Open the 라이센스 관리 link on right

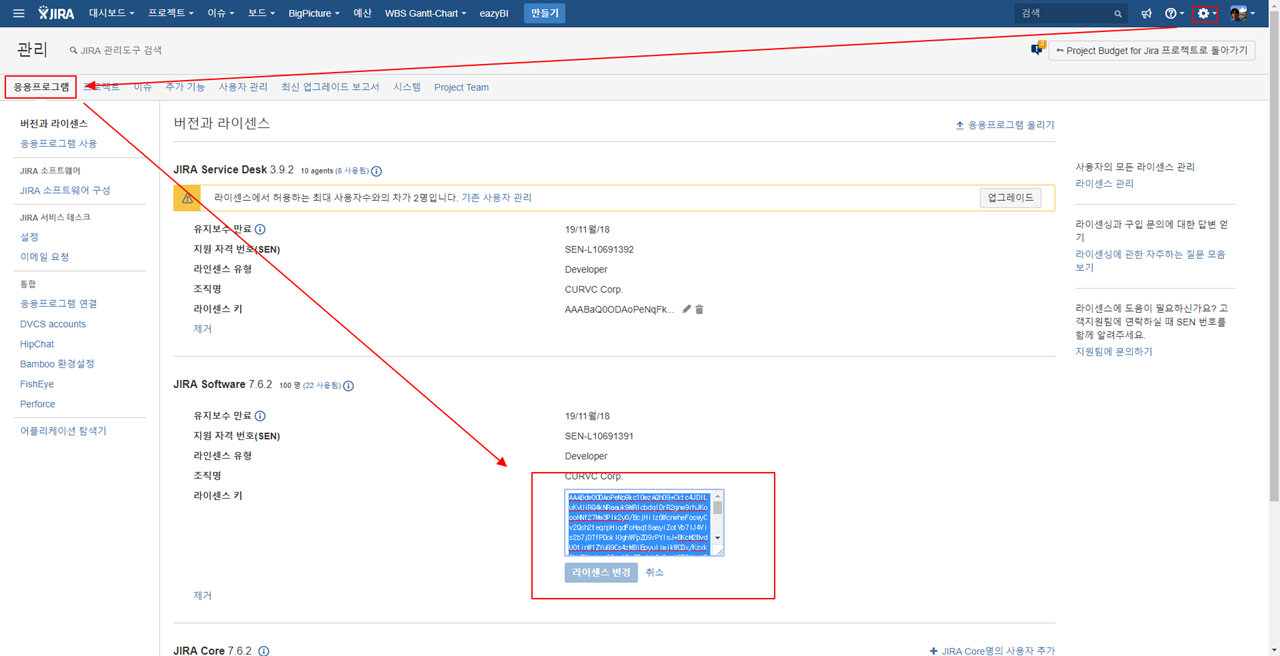[1105, 184]
